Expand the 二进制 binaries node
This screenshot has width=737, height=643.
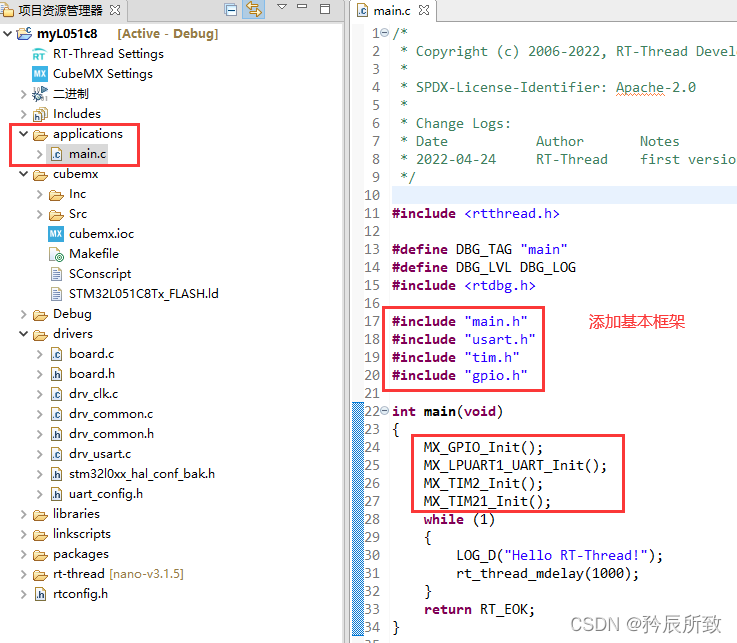24,94
